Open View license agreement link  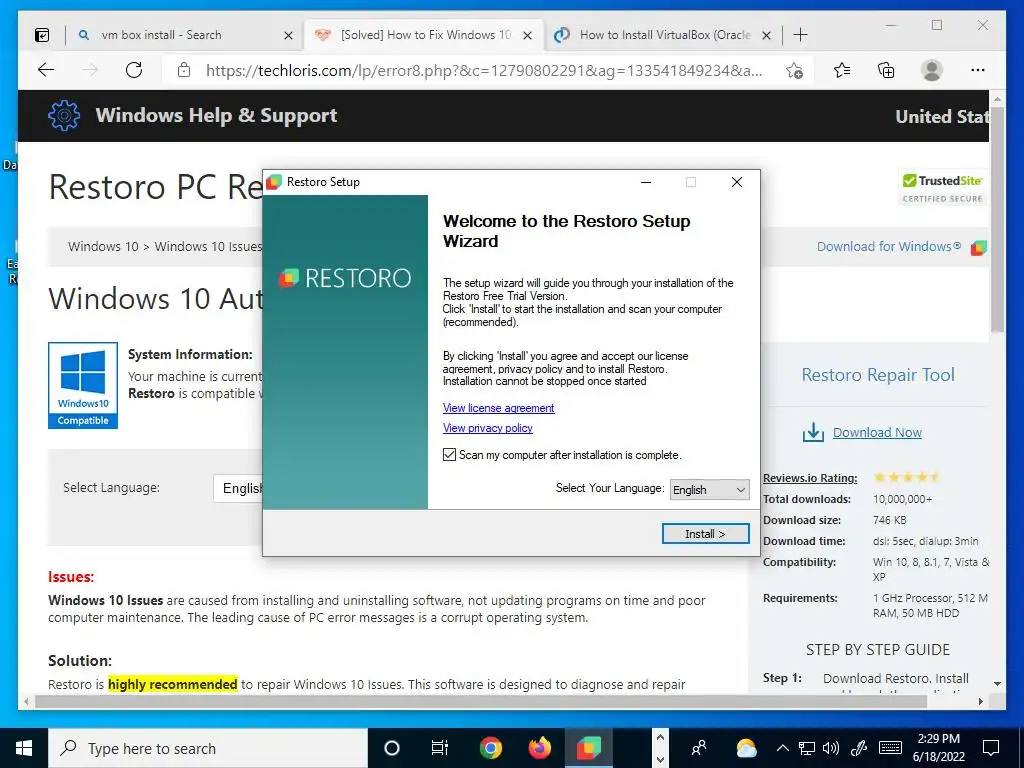point(498,408)
